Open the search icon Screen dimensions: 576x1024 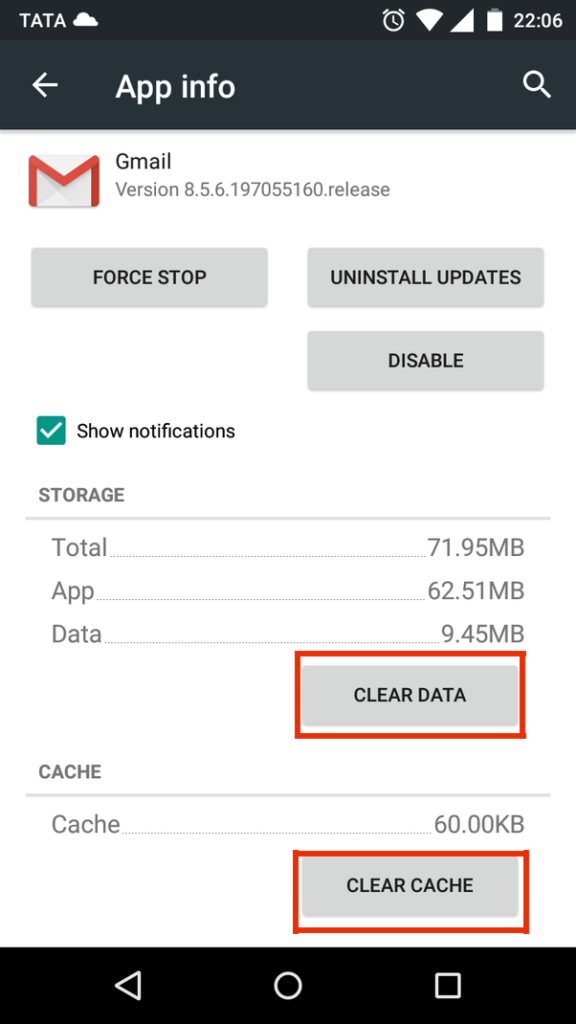pos(537,85)
